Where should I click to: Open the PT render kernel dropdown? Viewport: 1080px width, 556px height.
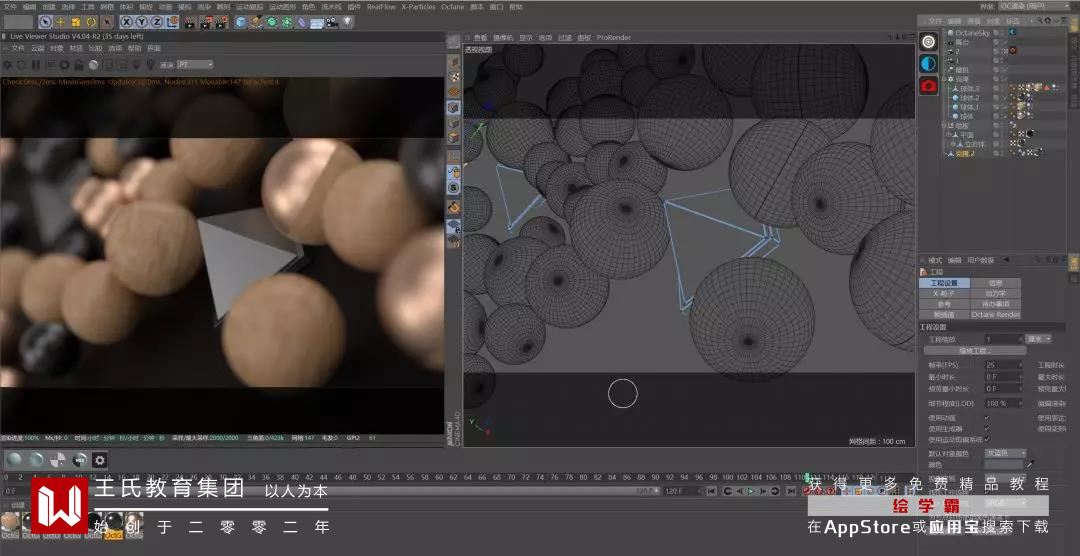(x=195, y=65)
